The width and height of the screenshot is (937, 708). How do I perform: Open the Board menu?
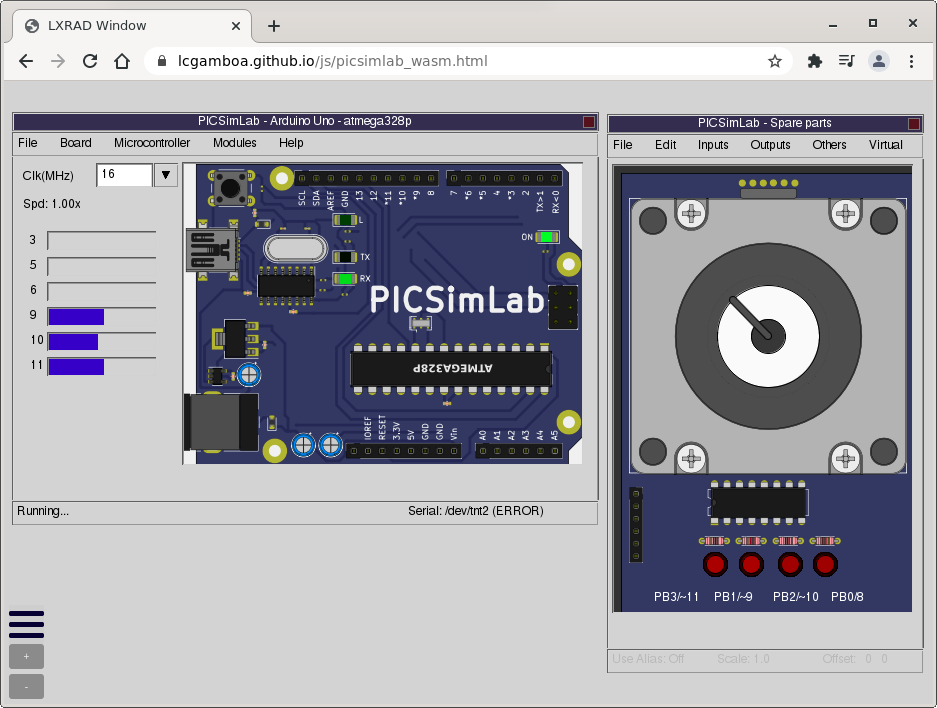(75, 143)
